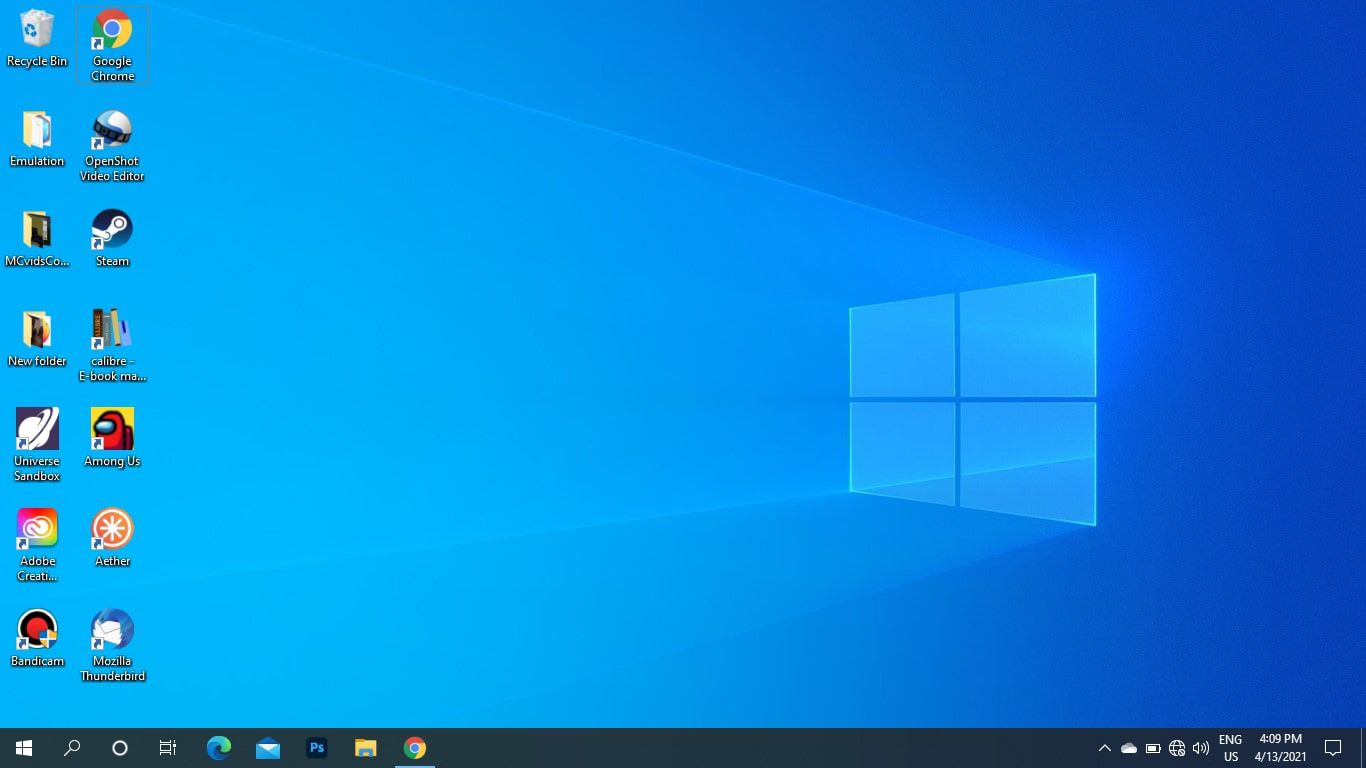This screenshot has width=1366, height=768.
Task: Launch Microsoft Edge from taskbar
Action: click(218, 748)
